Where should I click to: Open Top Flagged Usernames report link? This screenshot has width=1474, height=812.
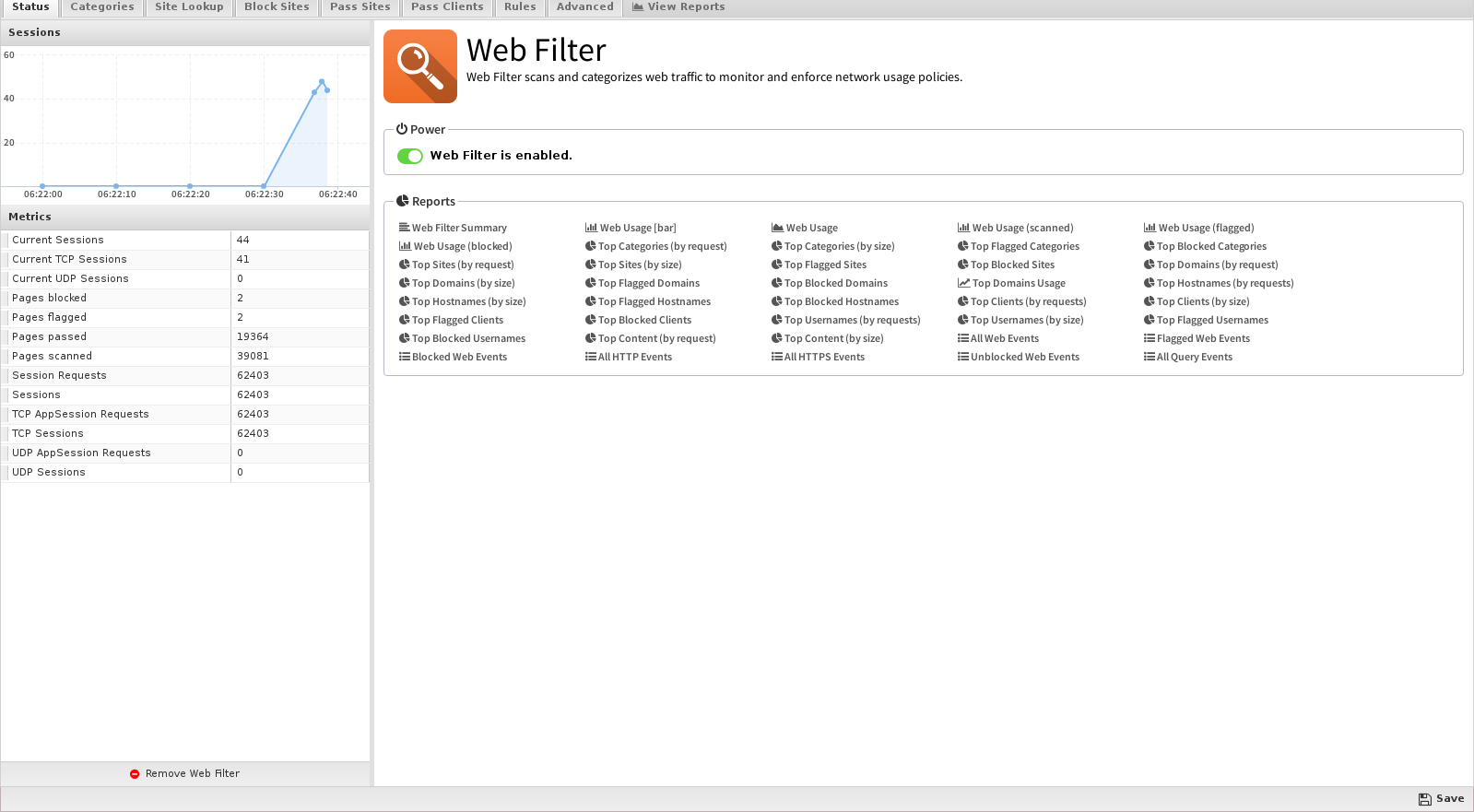(1212, 320)
